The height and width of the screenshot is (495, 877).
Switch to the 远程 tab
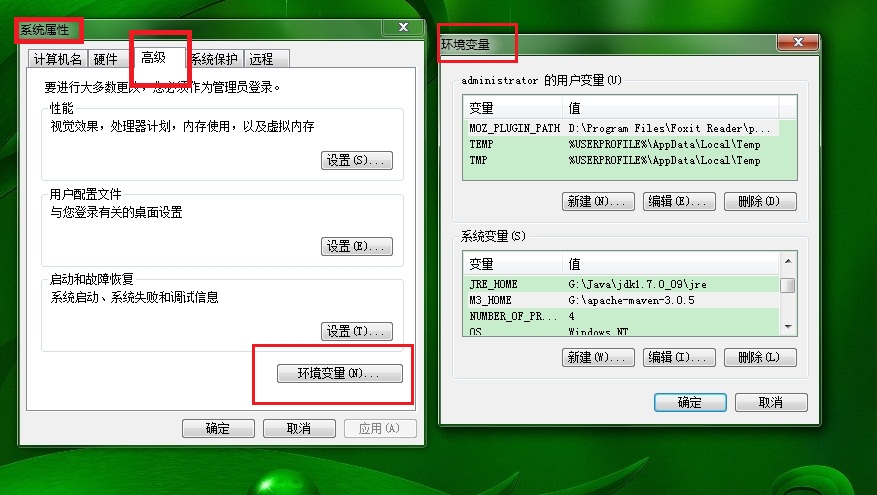[266, 59]
